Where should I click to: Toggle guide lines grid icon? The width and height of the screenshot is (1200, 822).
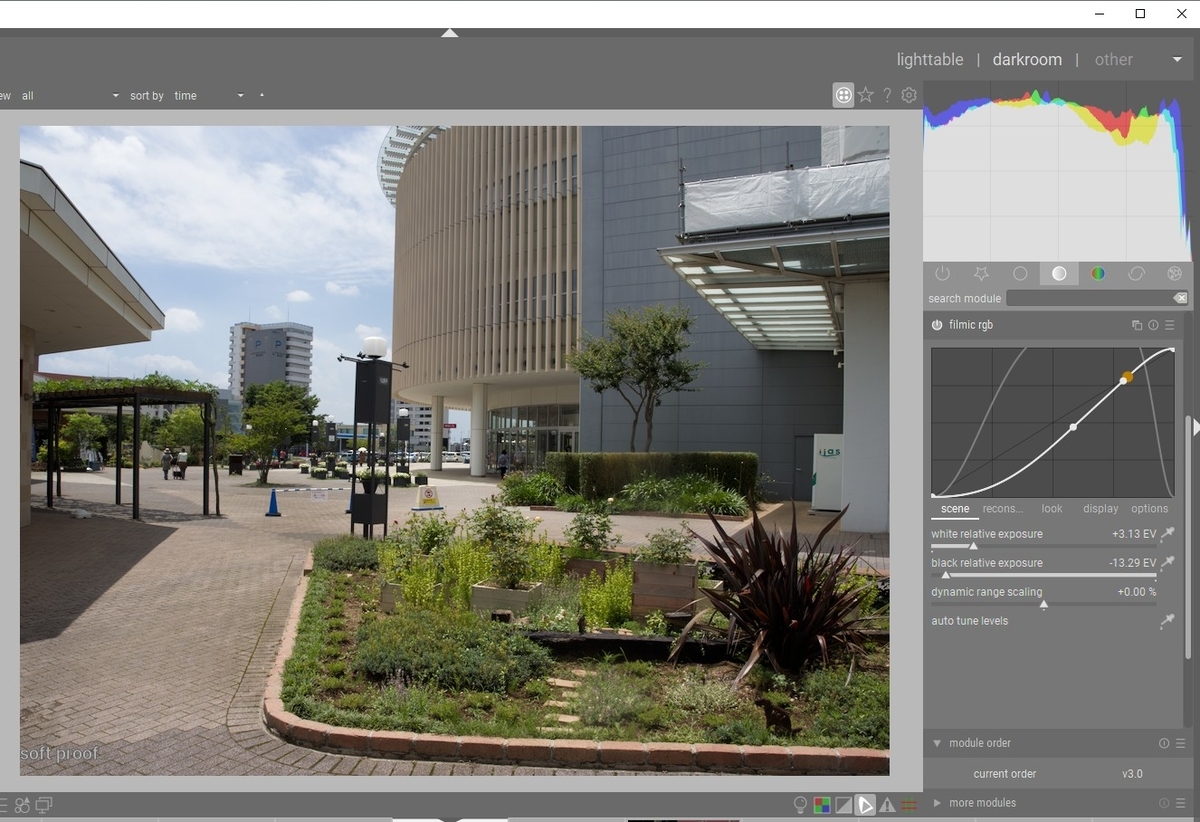tap(909, 804)
